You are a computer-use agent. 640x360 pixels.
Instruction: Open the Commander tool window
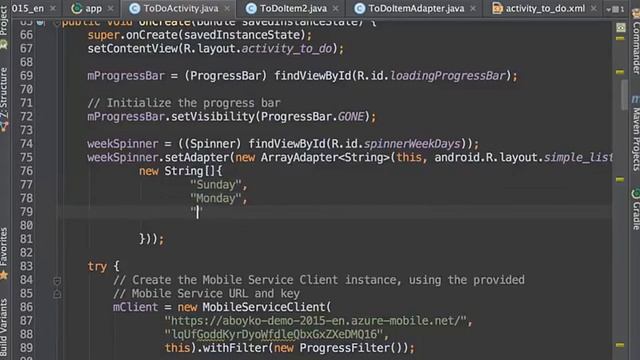636,47
